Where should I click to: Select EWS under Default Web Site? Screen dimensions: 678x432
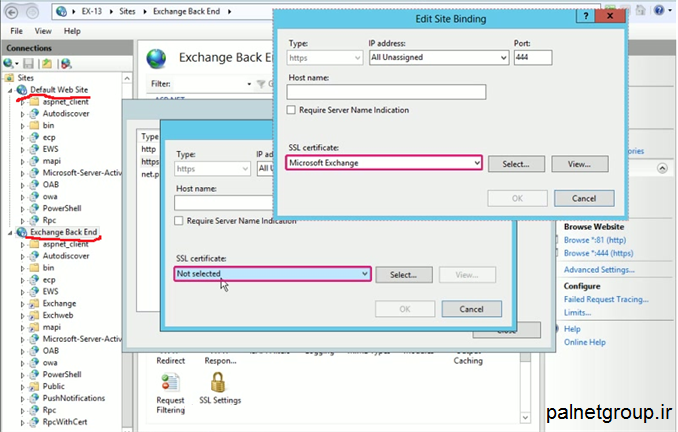click(50, 149)
